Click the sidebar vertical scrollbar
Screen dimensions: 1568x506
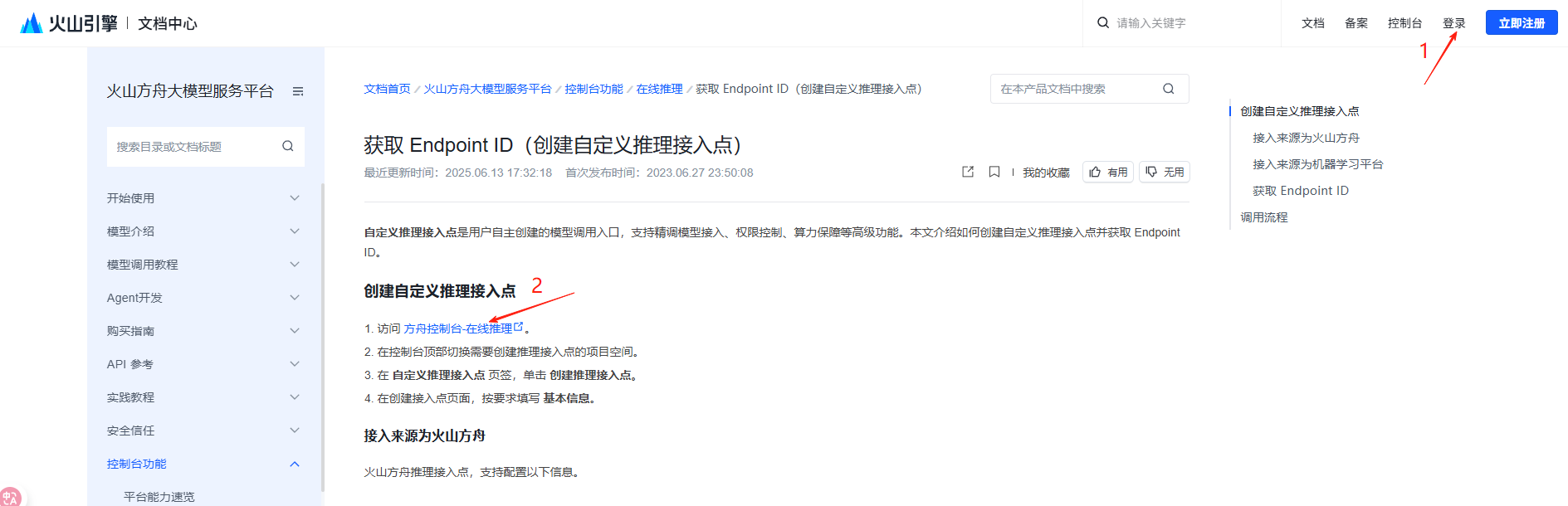click(x=322, y=338)
